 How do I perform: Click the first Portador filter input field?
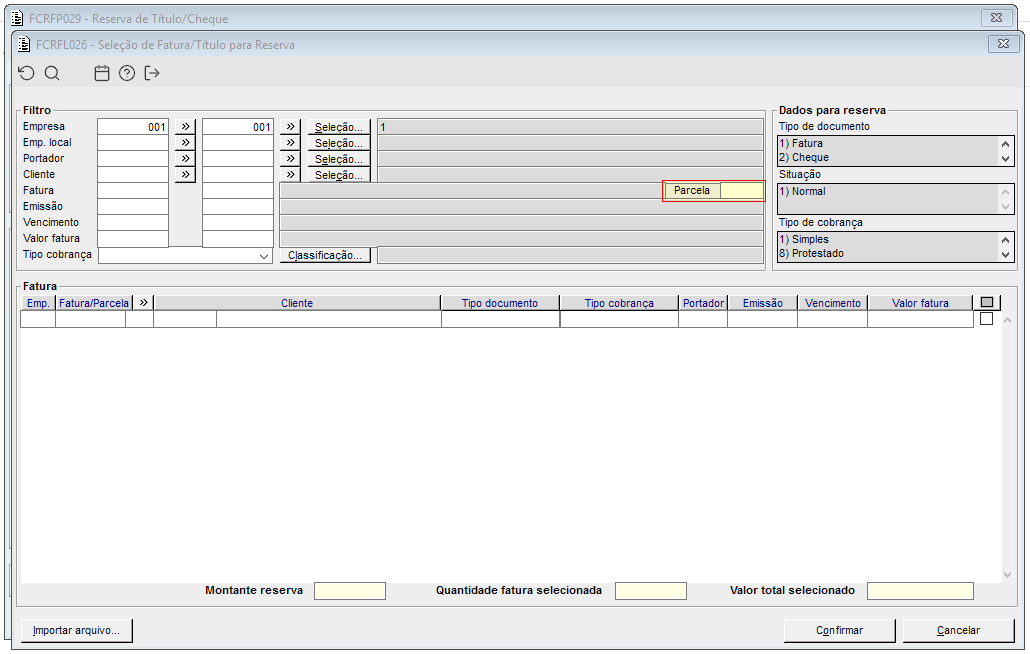click(133, 158)
